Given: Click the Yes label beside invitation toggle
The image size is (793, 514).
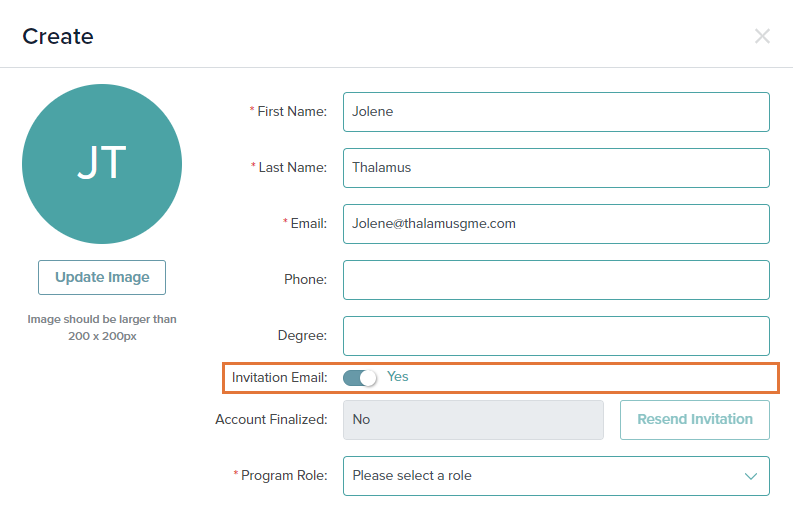Looking at the screenshot, I should [398, 376].
